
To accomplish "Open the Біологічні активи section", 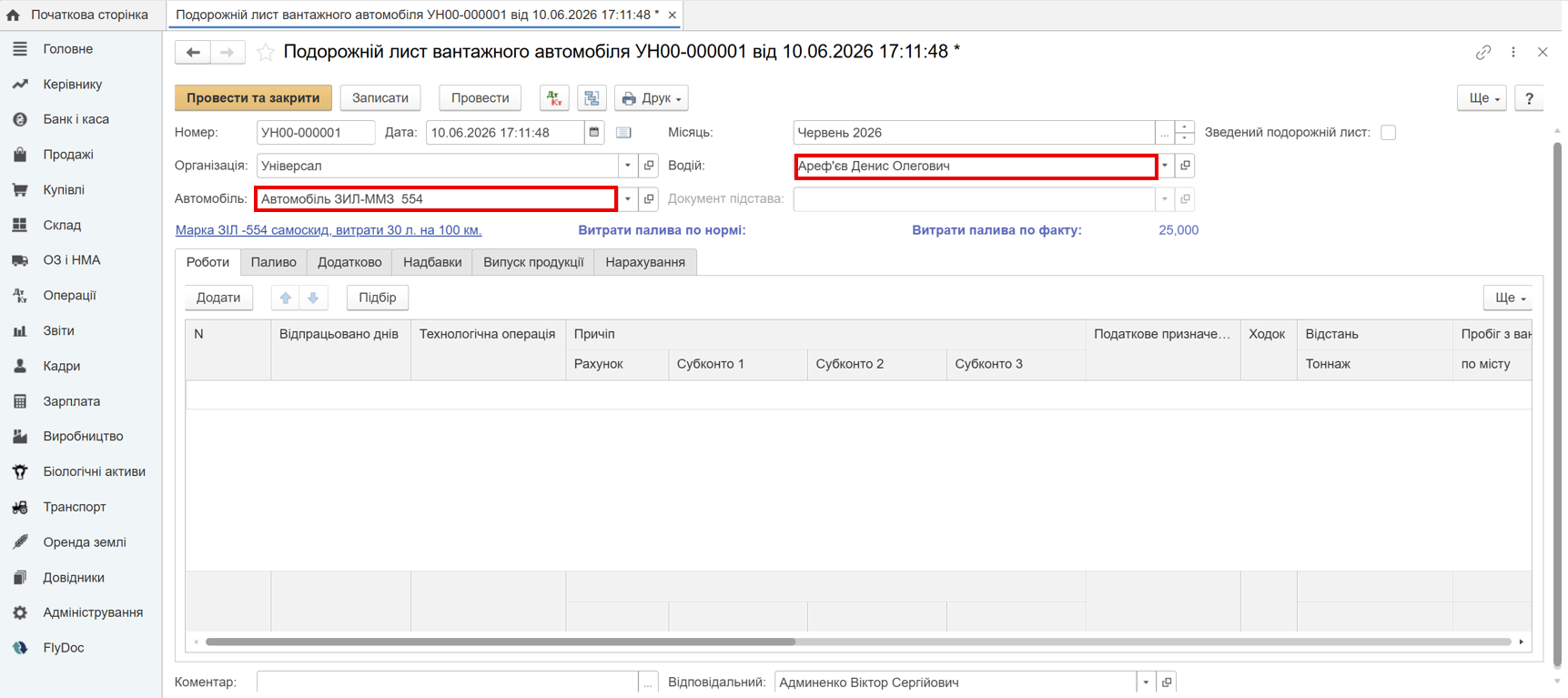I will (x=94, y=471).
